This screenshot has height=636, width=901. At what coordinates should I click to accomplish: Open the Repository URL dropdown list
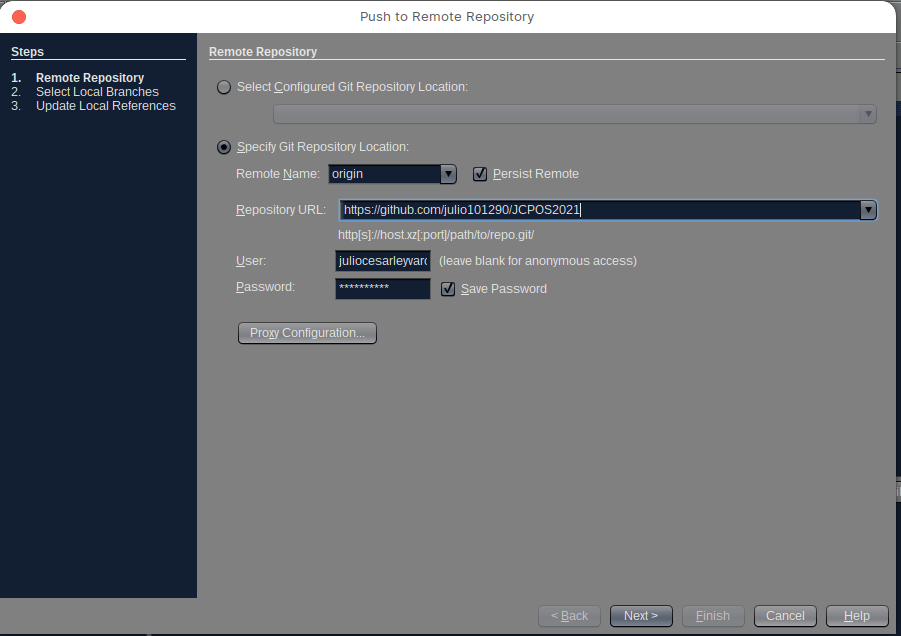868,210
